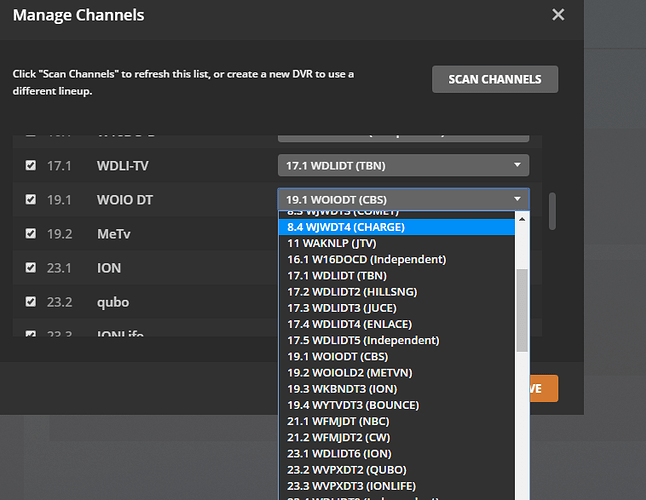Select 21.2 WFMJDT2 (CW) option

397,437
